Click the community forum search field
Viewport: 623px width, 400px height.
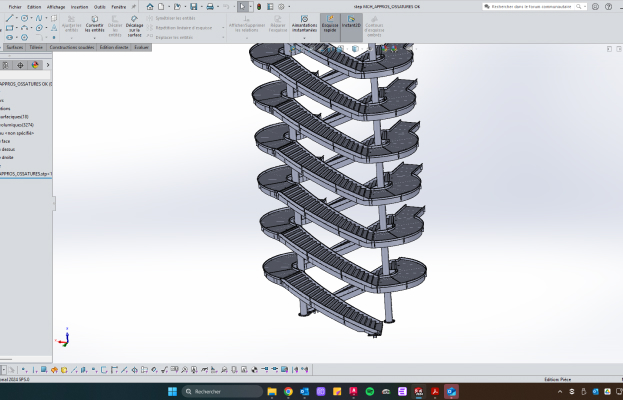tap(530, 6)
